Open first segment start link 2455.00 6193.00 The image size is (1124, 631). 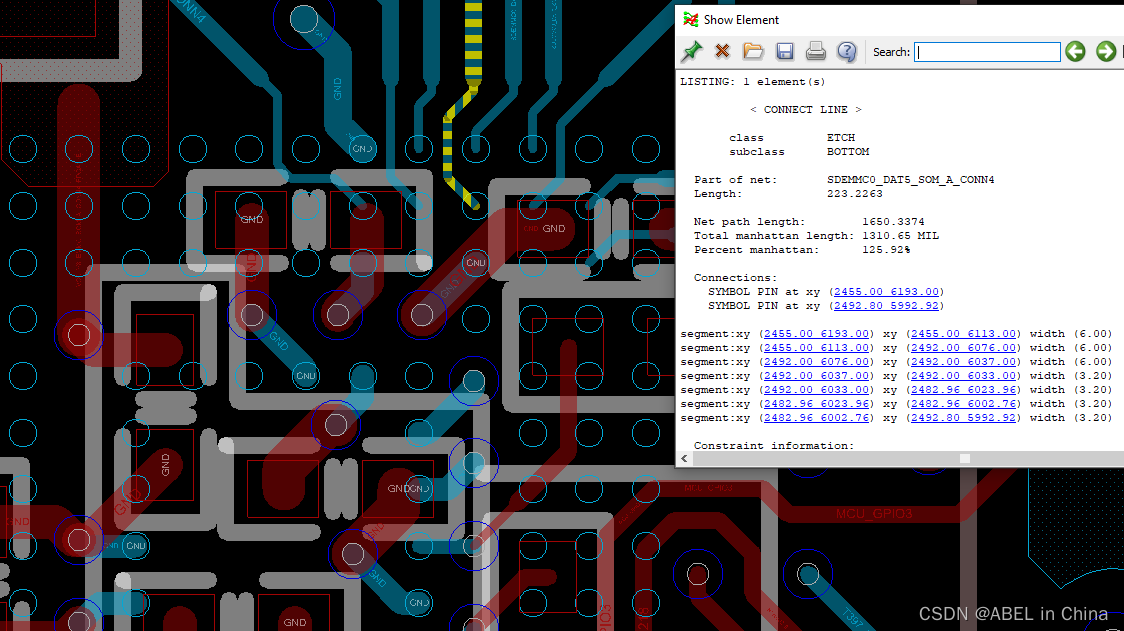point(816,334)
